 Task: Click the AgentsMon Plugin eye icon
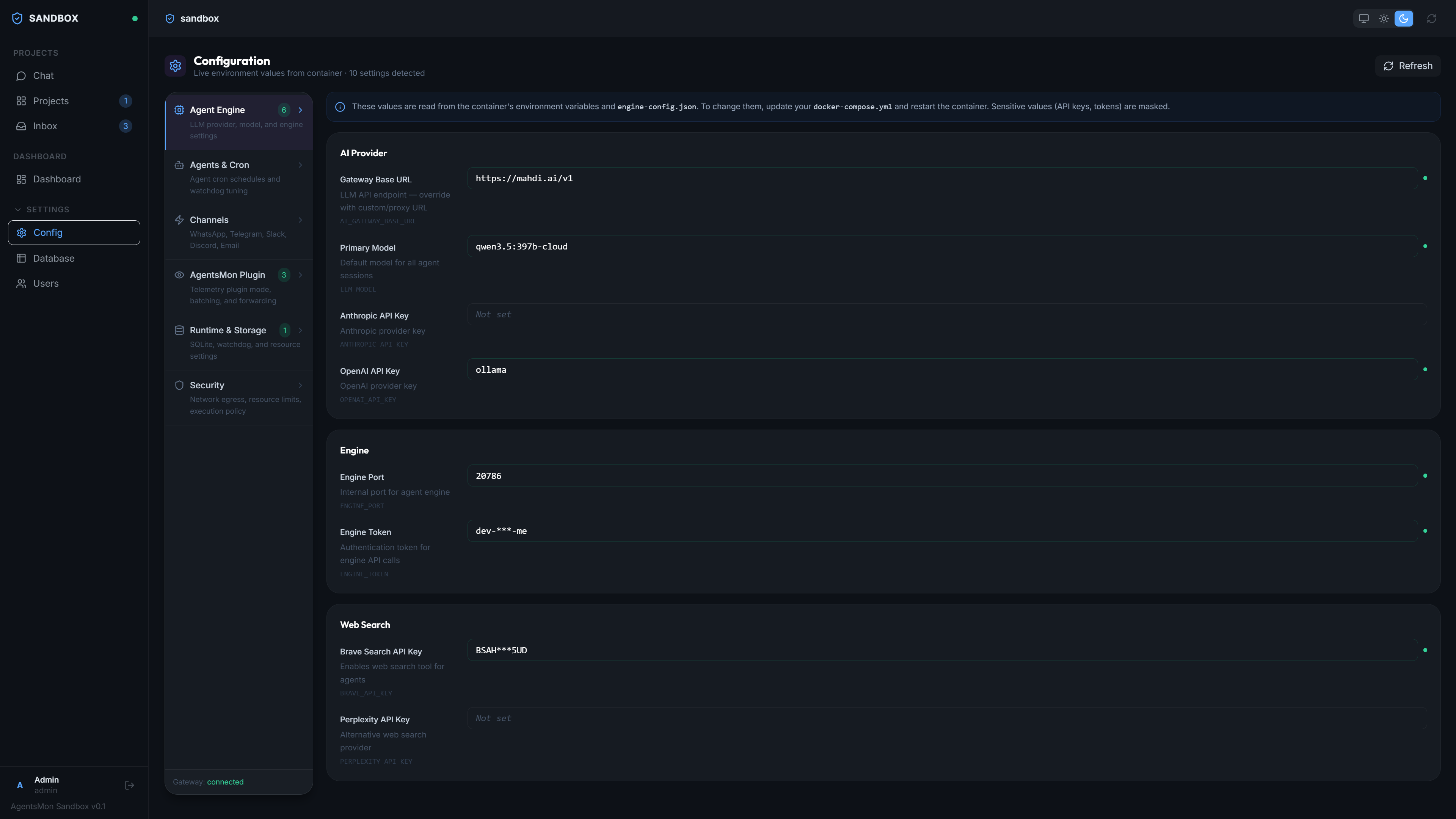(179, 275)
